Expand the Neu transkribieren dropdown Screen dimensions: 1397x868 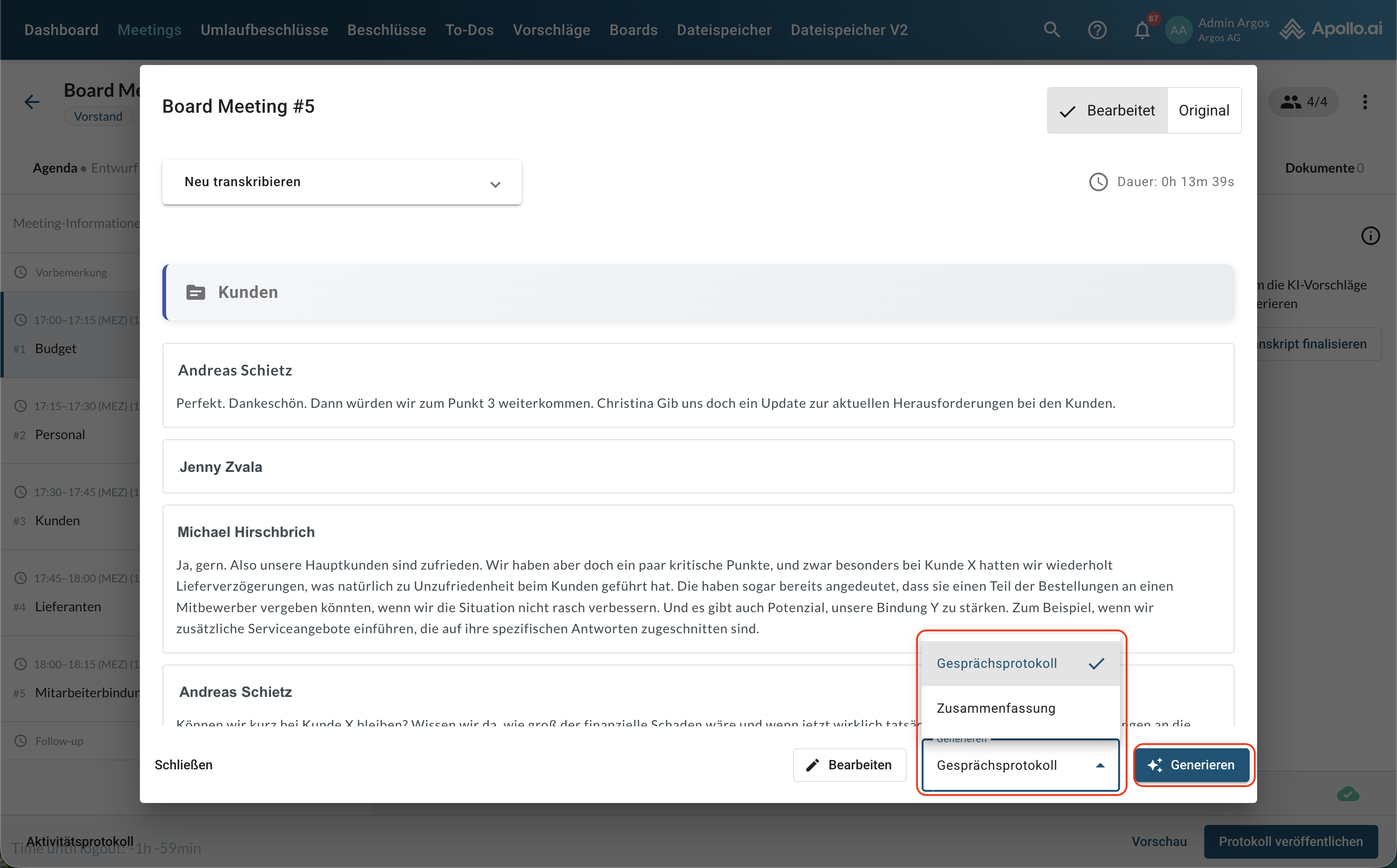(x=342, y=182)
